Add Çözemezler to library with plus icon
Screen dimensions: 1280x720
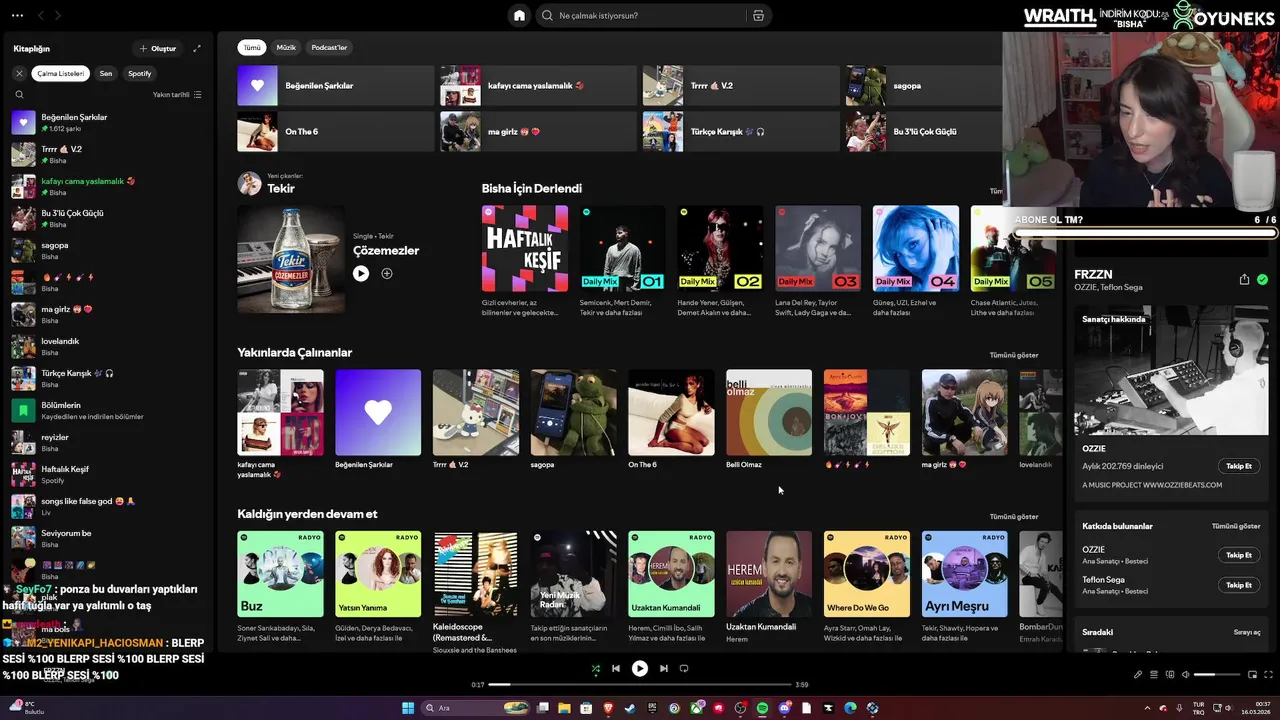[387, 273]
